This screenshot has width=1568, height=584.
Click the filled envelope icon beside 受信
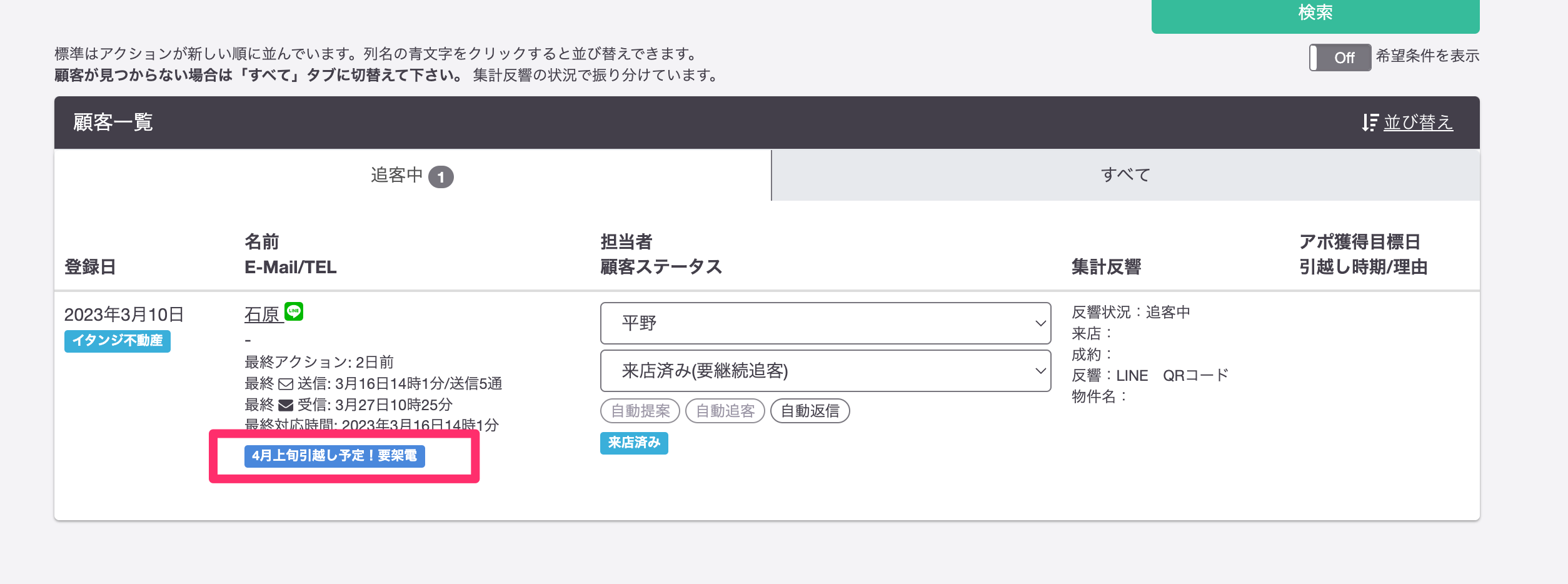click(286, 405)
